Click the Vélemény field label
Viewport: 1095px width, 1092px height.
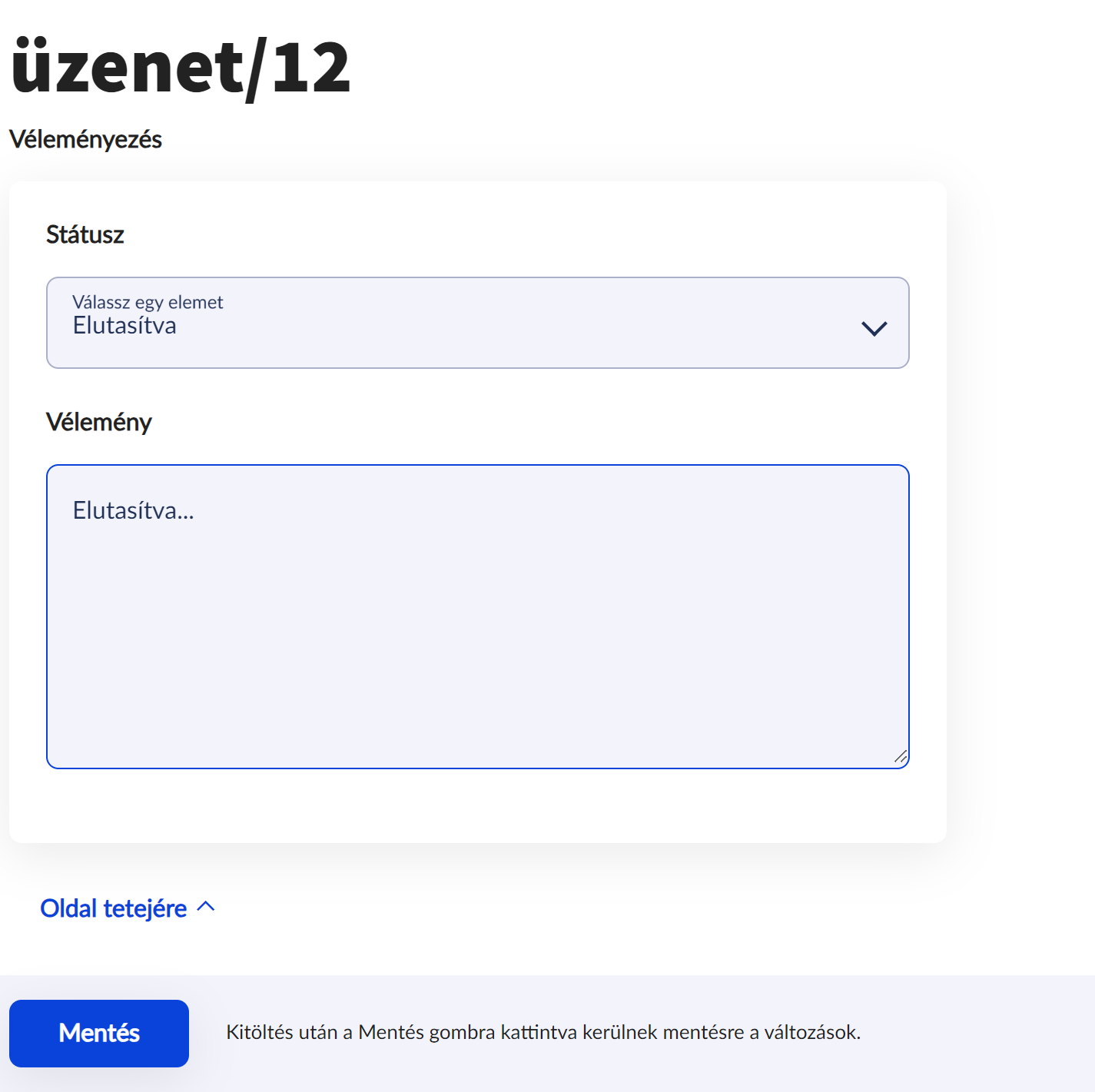(x=100, y=421)
